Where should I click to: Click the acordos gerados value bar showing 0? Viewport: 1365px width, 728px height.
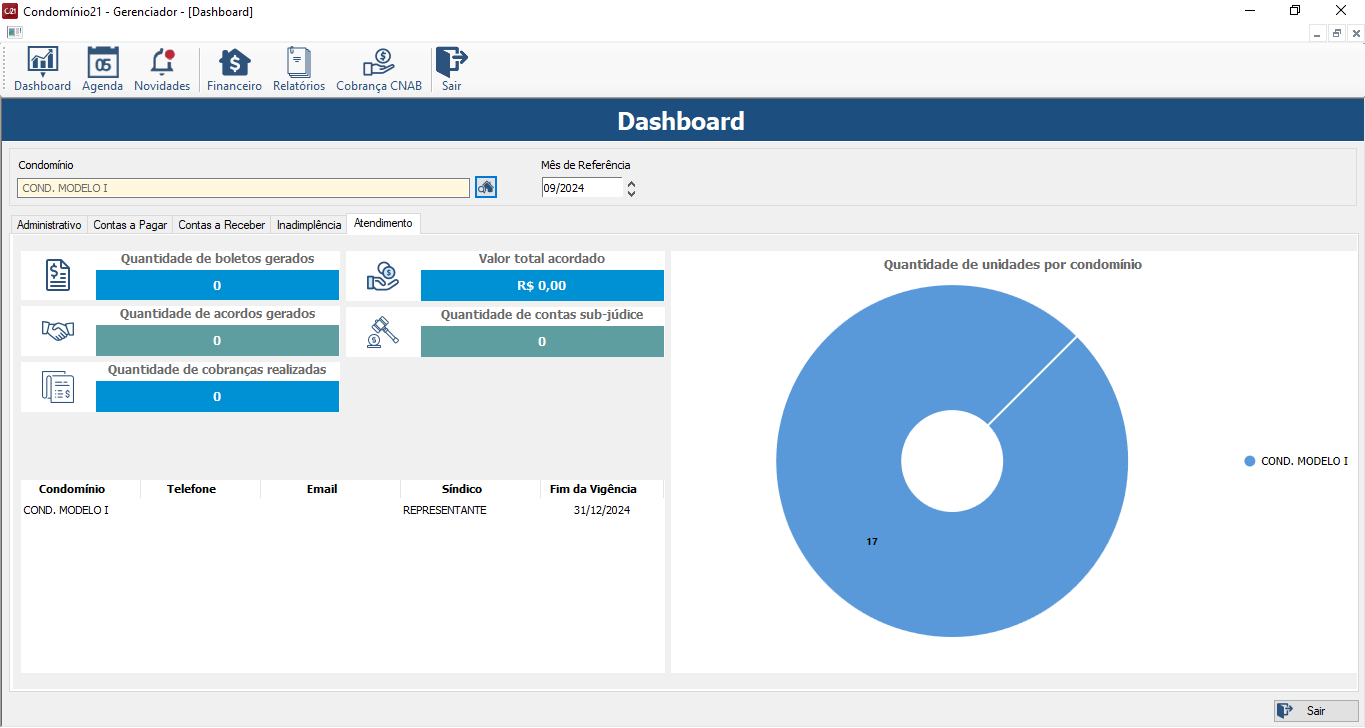pyautogui.click(x=217, y=341)
